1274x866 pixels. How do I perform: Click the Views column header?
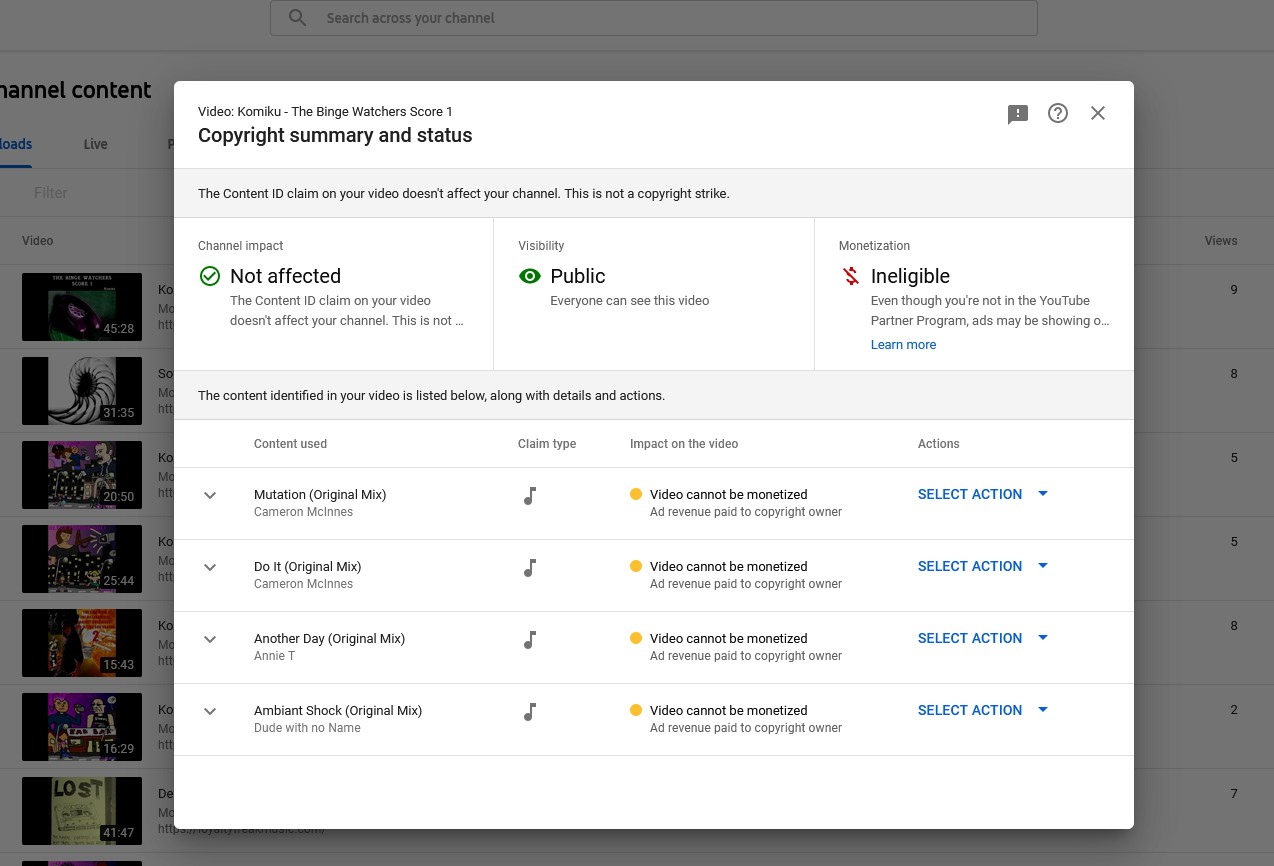point(1221,241)
